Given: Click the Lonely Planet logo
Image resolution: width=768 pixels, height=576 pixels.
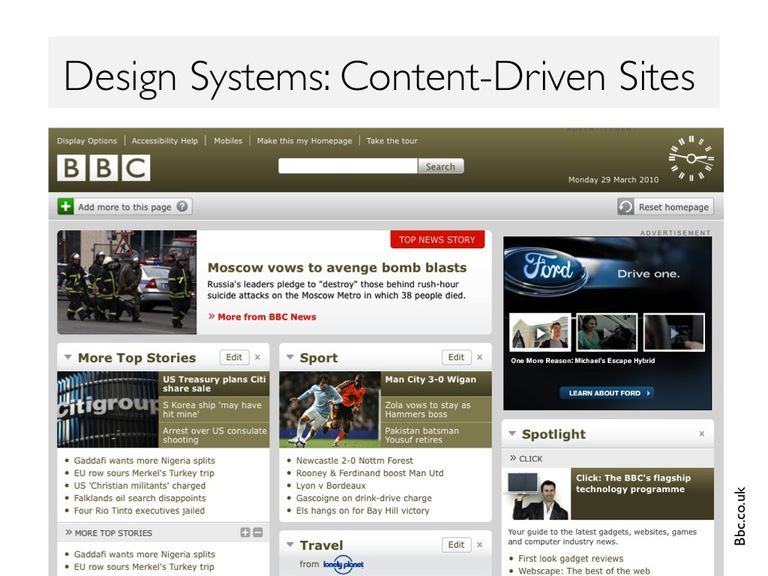Looking at the screenshot, I should pyautogui.click(x=343, y=565).
